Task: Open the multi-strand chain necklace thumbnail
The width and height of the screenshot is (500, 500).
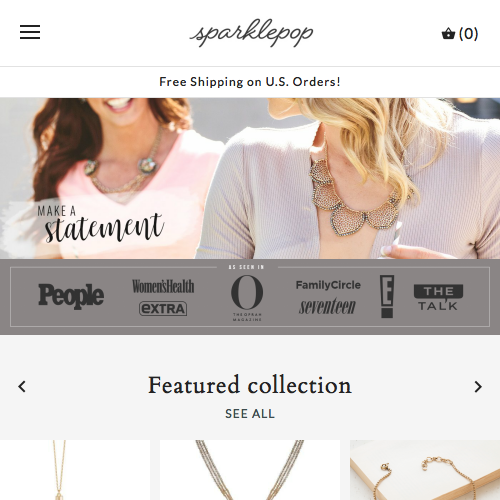Action: pos(250,470)
